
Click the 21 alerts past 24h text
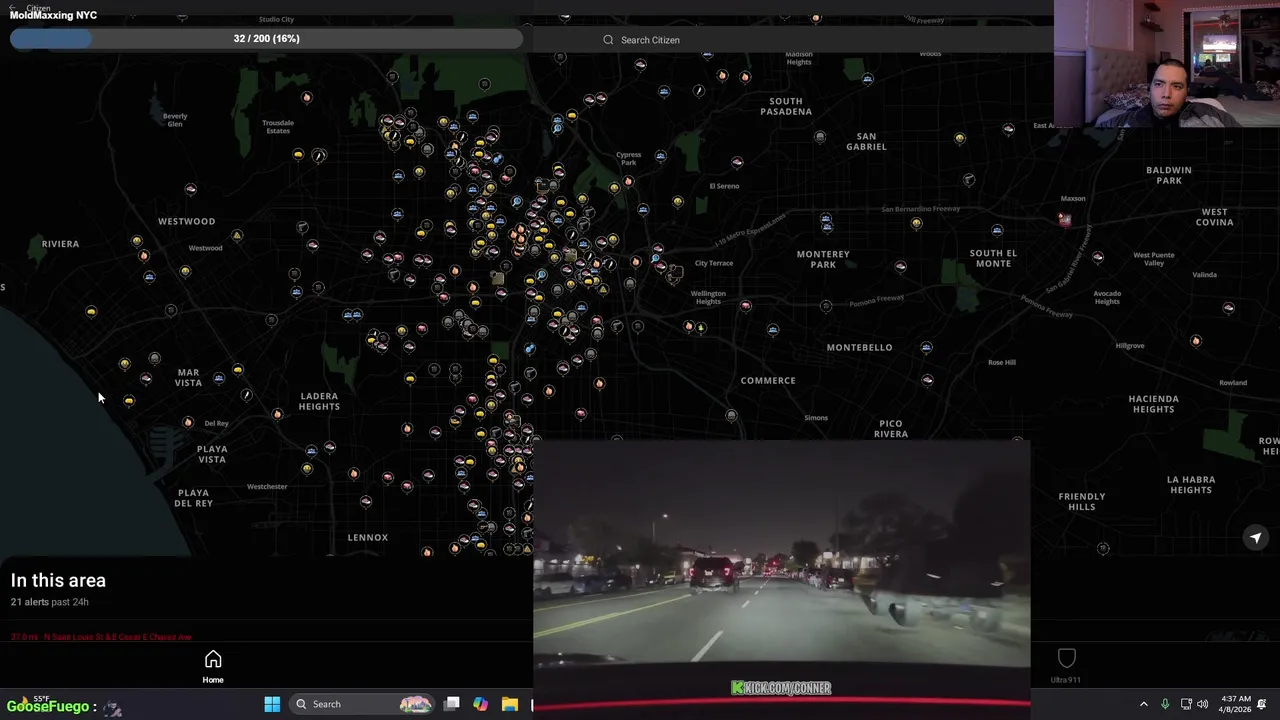click(x=50, y=602)
